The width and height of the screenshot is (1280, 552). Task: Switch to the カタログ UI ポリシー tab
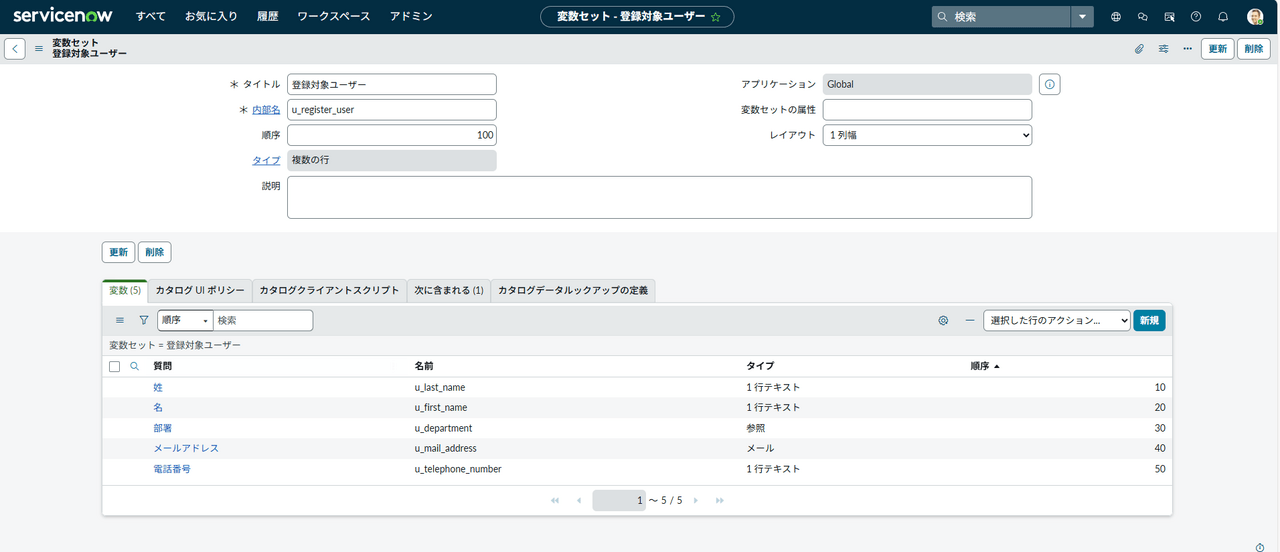200,290
